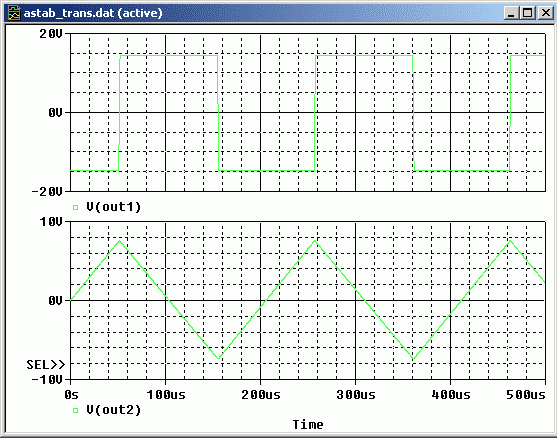This screenshot has height=438, width=557.
Task: Click the green V(out2) trace marker symbol
Action: coord(75,410)
